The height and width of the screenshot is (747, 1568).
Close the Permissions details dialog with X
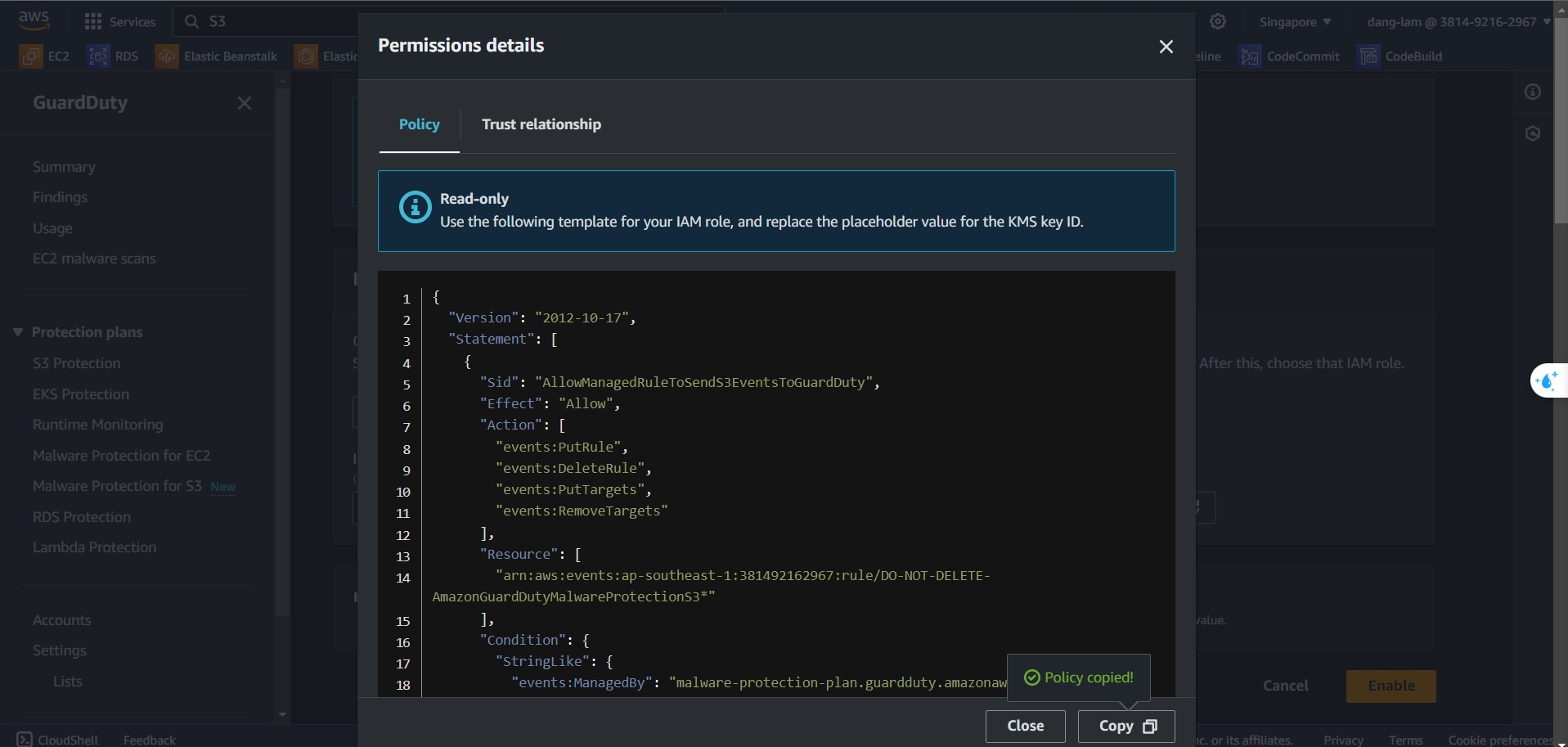pos(1166,47)
